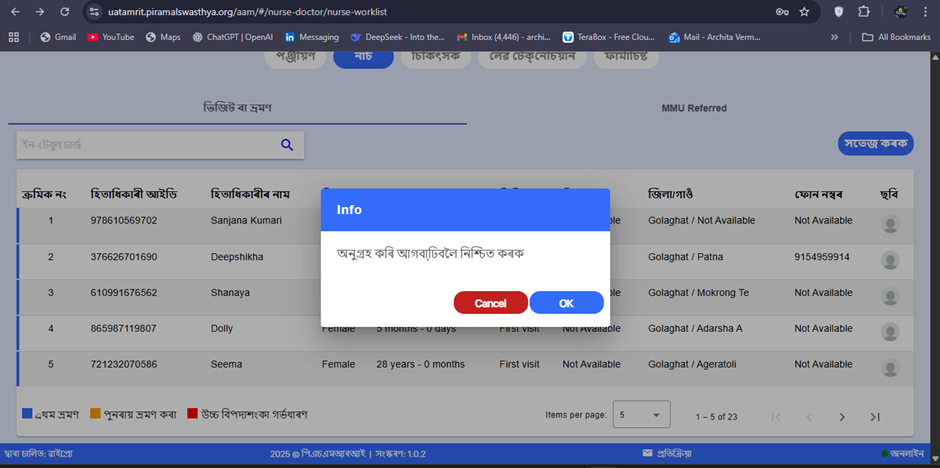Open the browser extensions puzzle icon
The width and height of the screenshot is (940, 468).
tap(864, 11)
